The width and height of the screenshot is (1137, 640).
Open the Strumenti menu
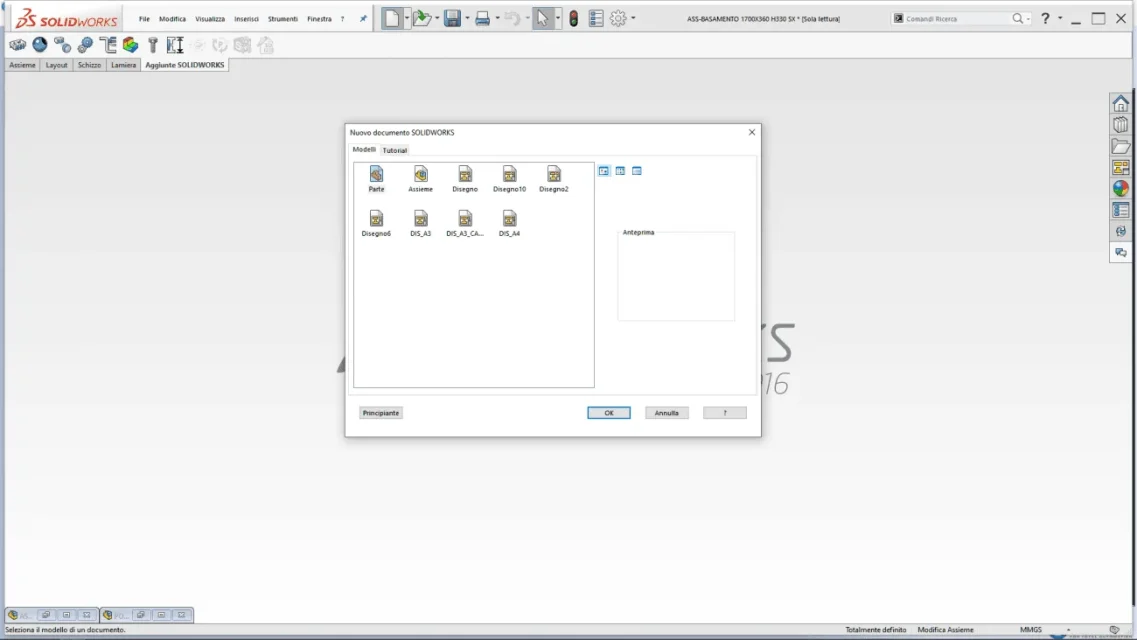point(283,19)
